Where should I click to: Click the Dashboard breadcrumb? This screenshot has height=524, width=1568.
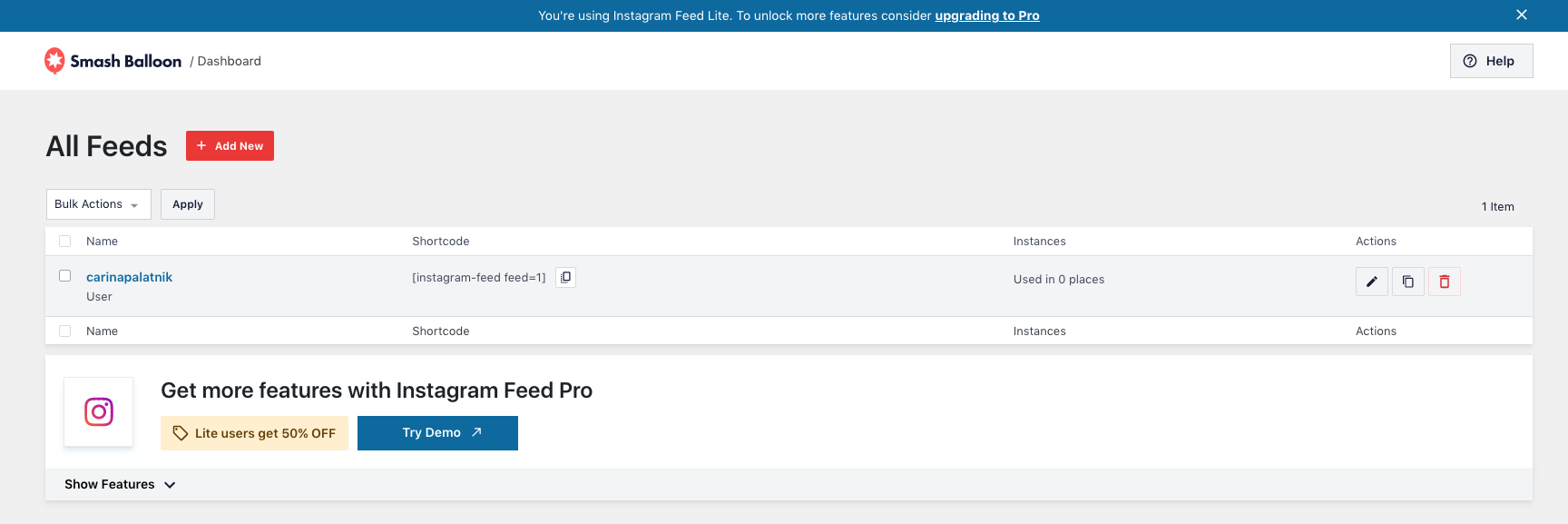point(229,61)
